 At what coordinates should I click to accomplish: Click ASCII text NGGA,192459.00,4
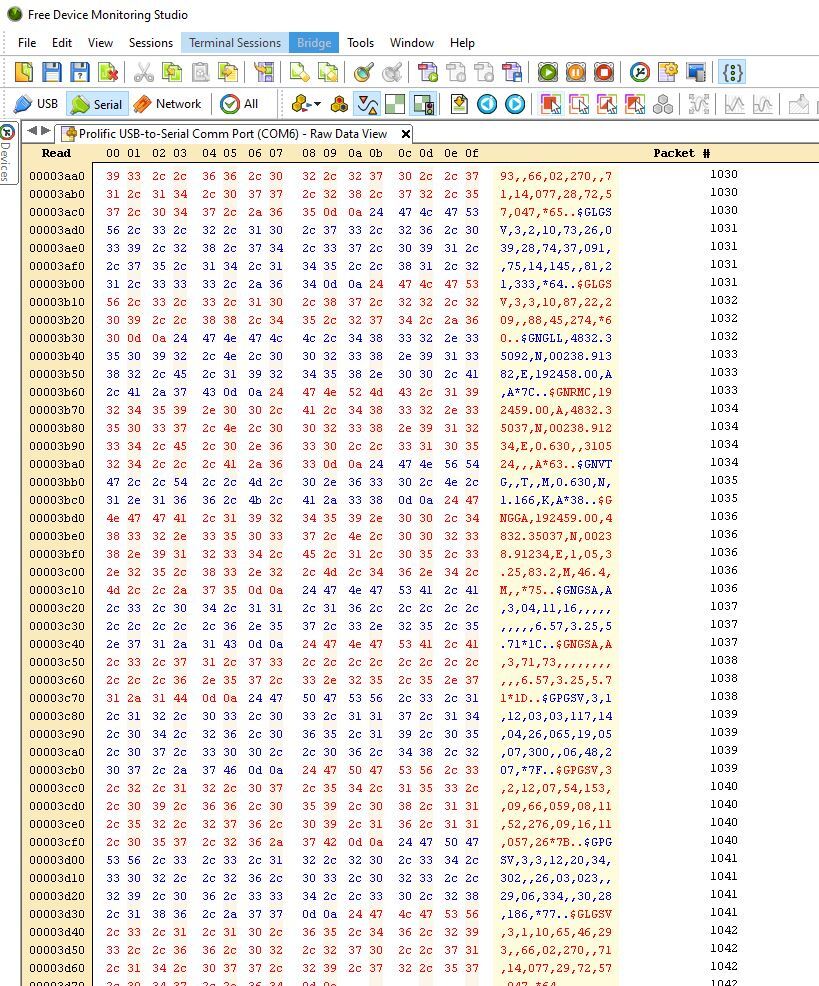(556, 518)
